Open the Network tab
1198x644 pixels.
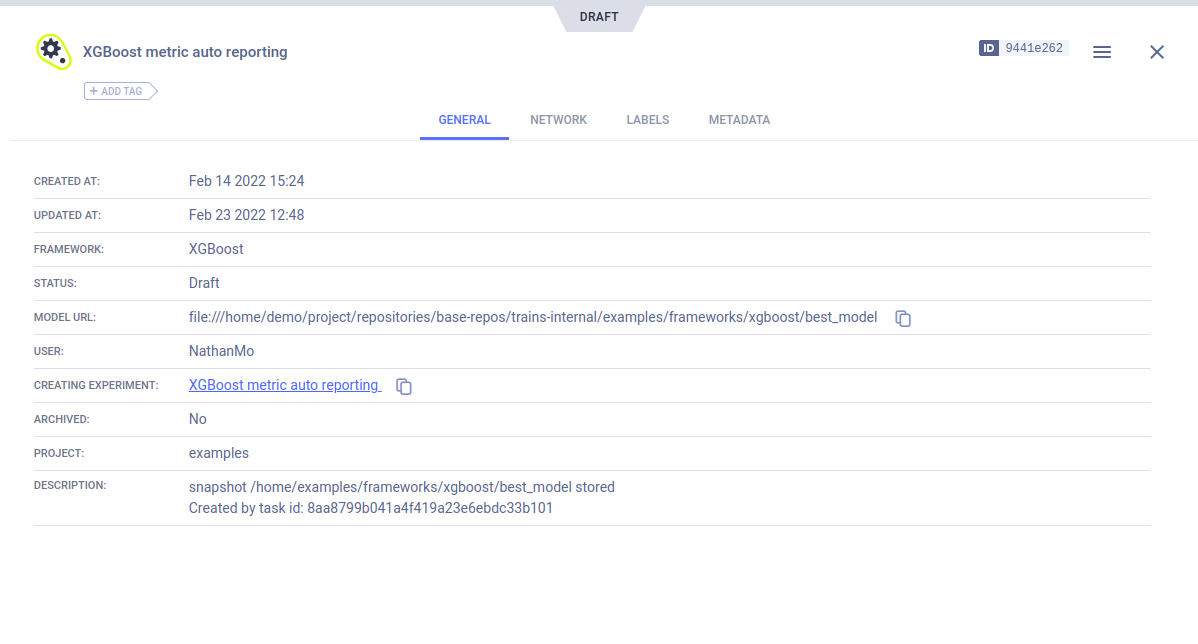pos(558,120)
